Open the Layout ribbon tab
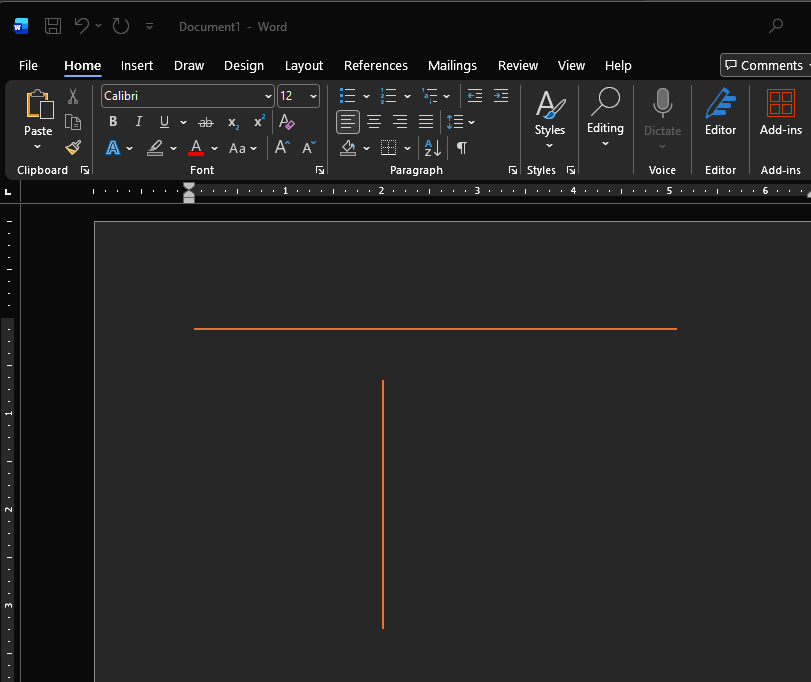 (x=304, y=65)
